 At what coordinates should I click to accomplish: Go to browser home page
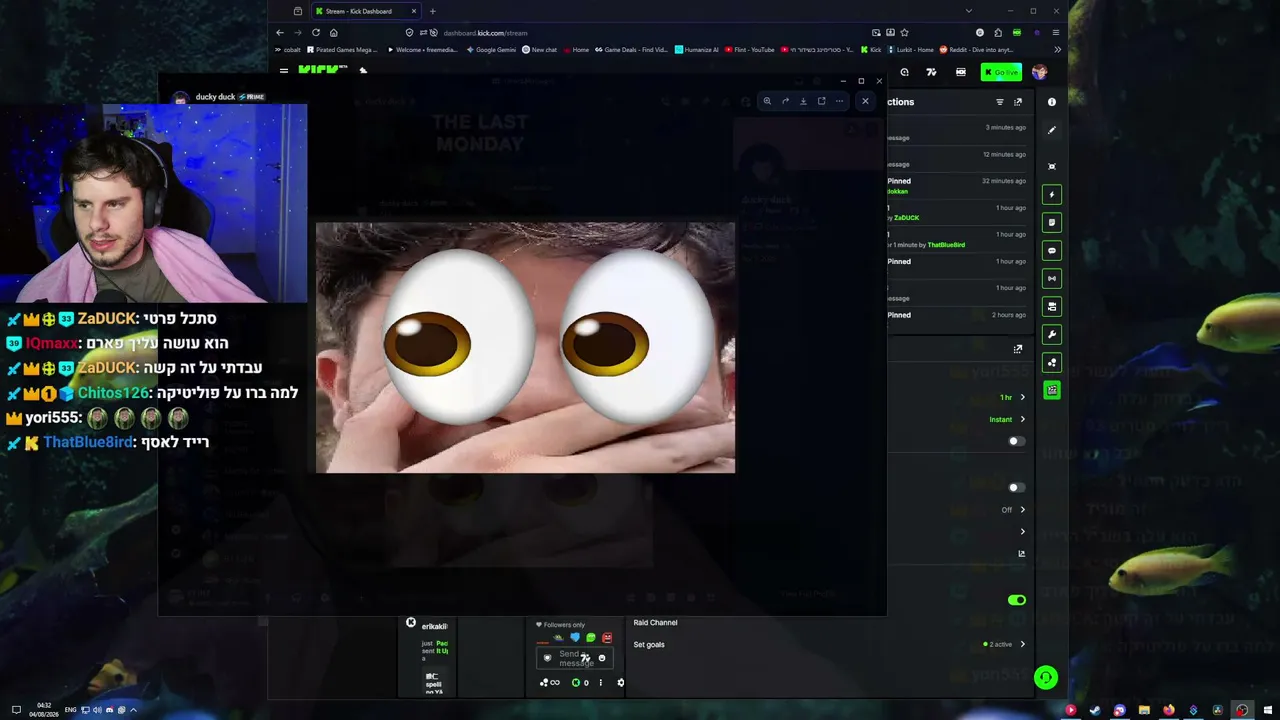(333, 32)
